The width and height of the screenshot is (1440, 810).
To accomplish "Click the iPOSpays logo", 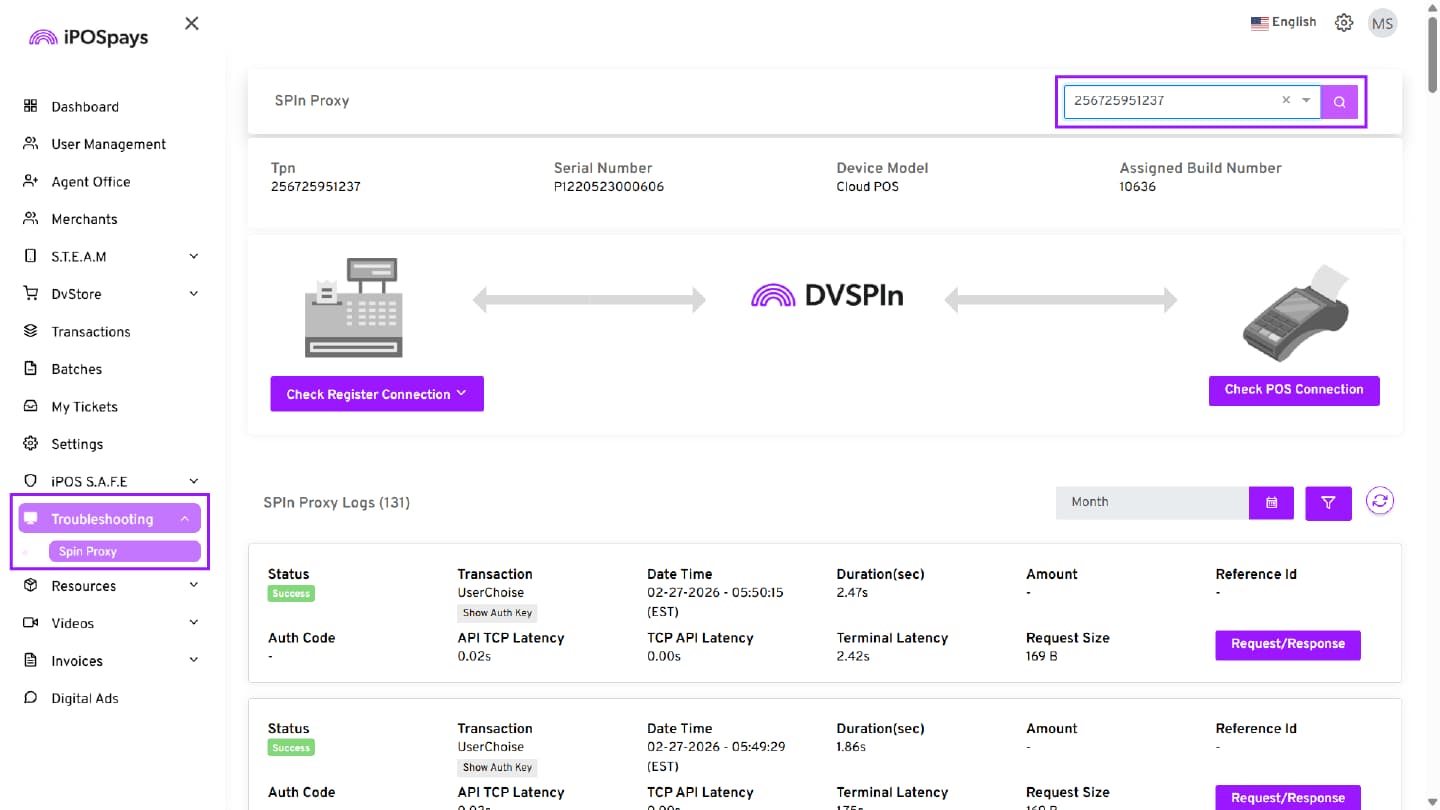I will (x=89, y=37).
